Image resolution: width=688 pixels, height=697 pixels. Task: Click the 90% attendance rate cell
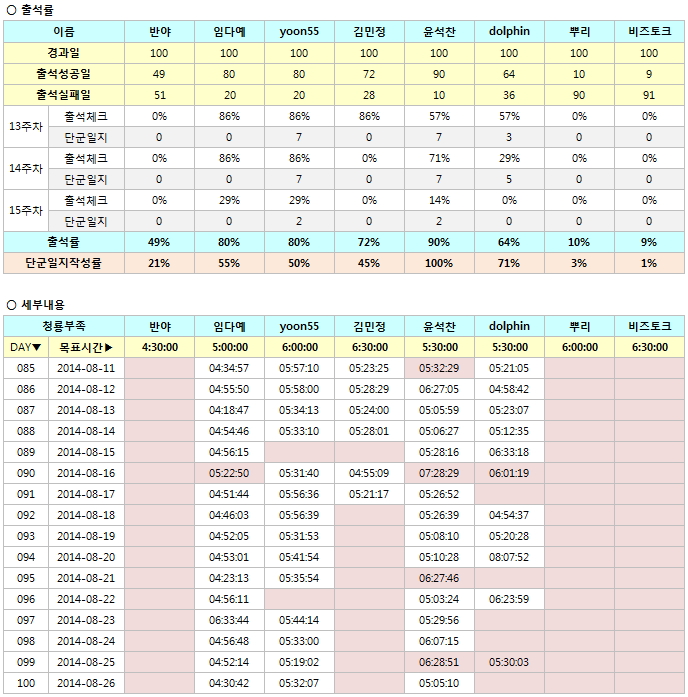coord(440,242)
